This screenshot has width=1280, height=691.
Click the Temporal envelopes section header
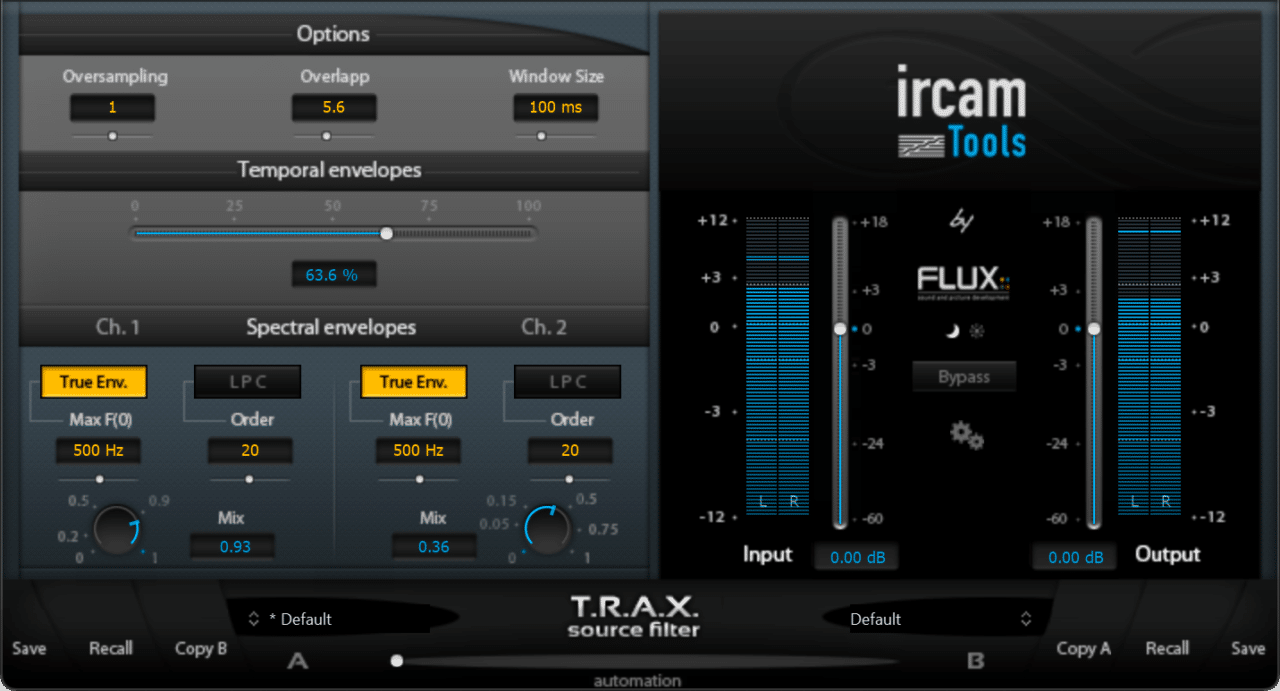tap(331, 170)
